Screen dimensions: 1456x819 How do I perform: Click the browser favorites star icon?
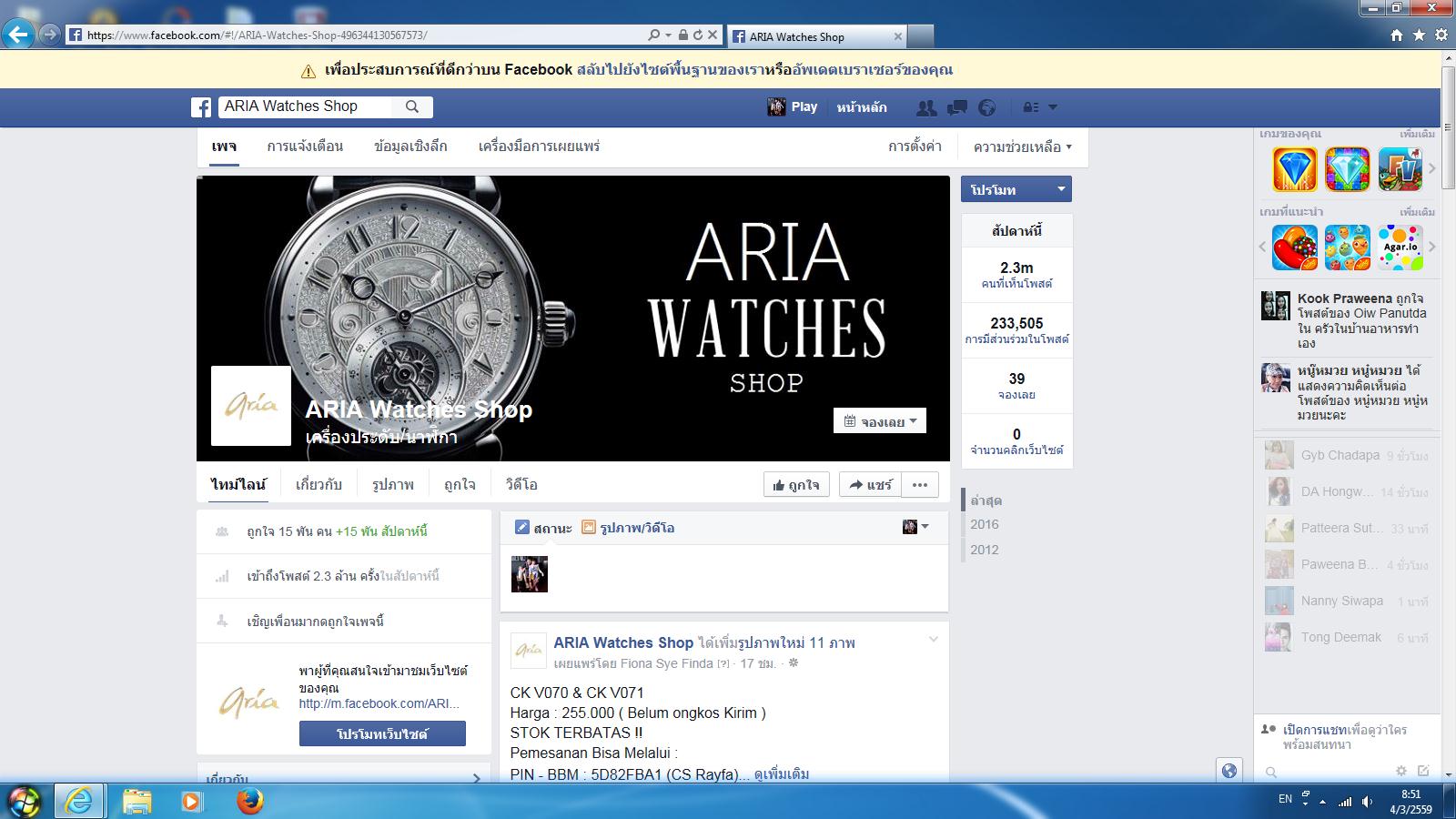point(1419,35)
